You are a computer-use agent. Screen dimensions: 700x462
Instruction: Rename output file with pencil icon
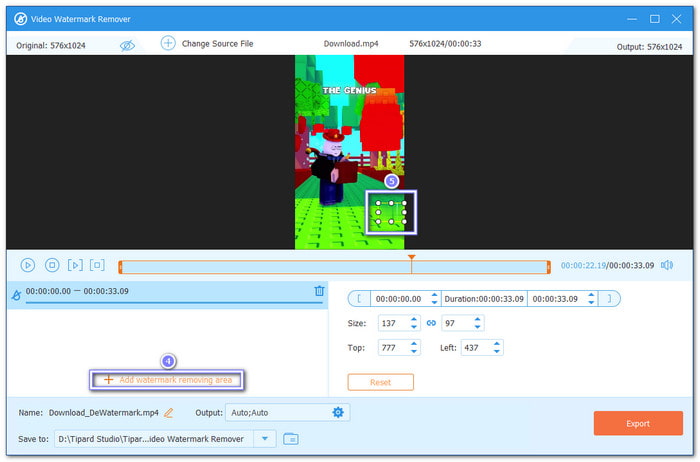(168, 413)
